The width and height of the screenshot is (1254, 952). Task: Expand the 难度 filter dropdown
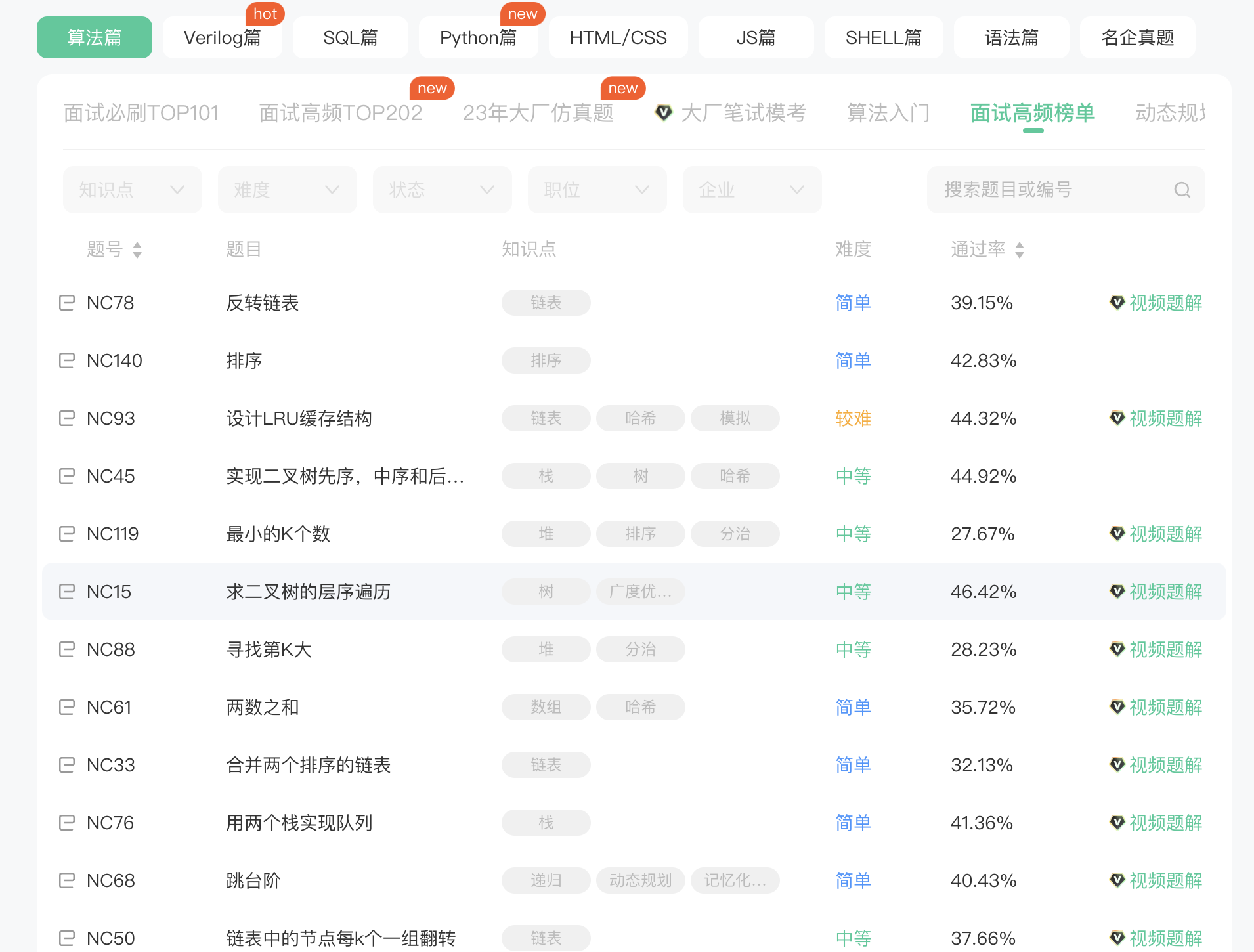[x=287, y=190]
